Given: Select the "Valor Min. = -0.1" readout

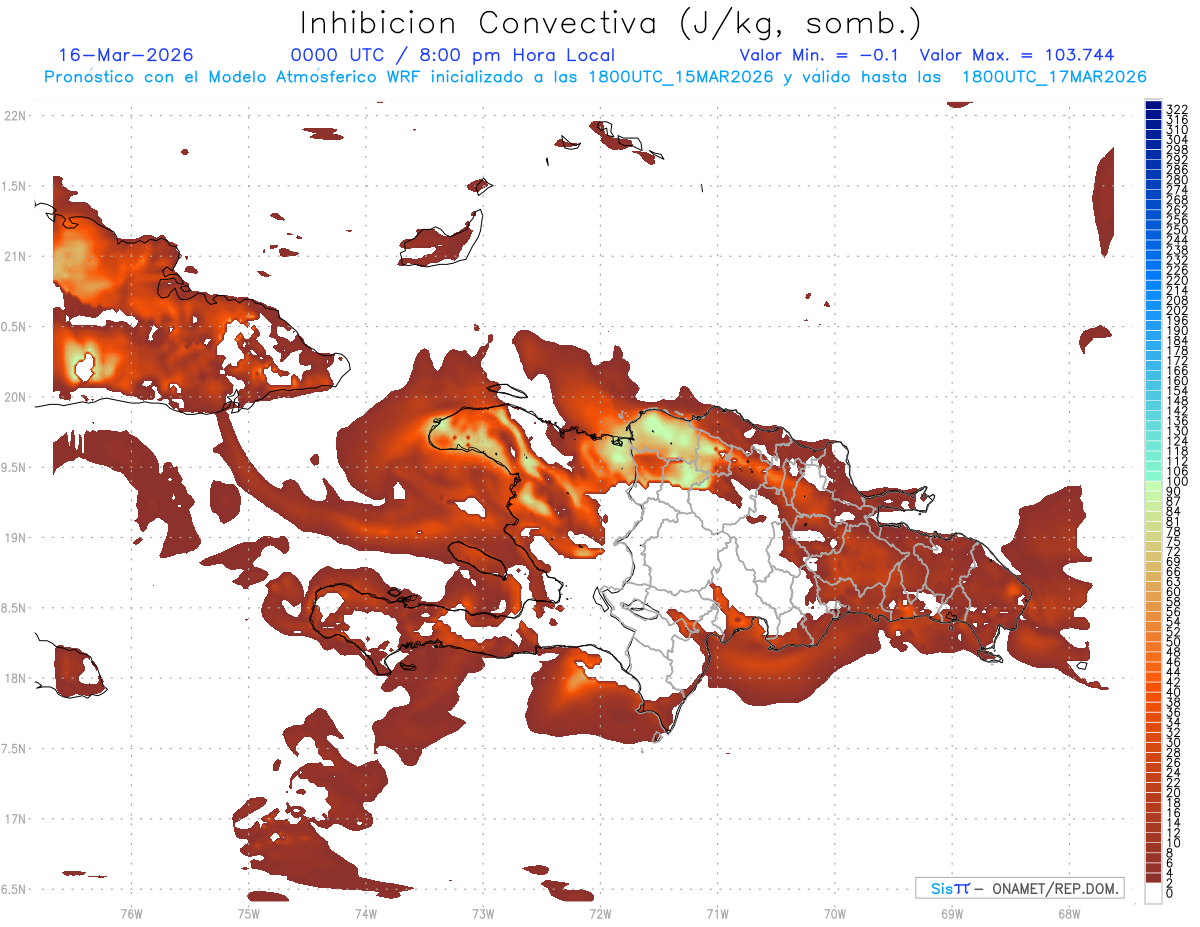Looking at the screenshot, I should [x=820, y=55].
